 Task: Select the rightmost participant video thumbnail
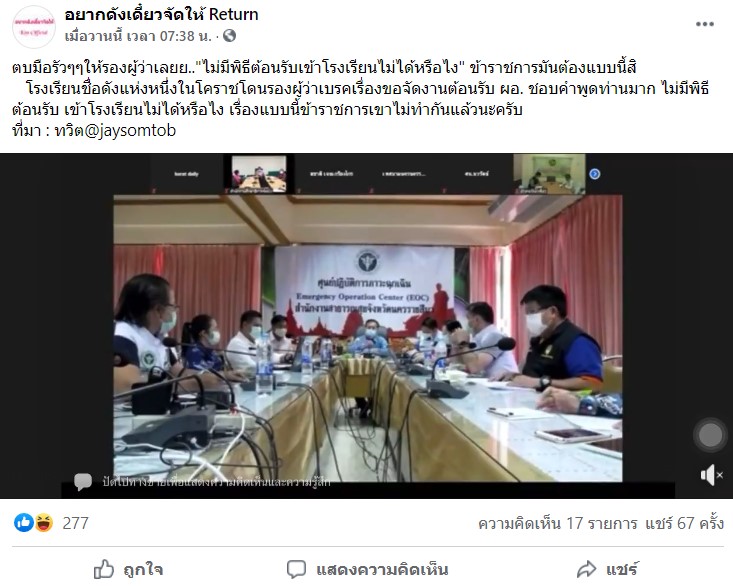549,174
